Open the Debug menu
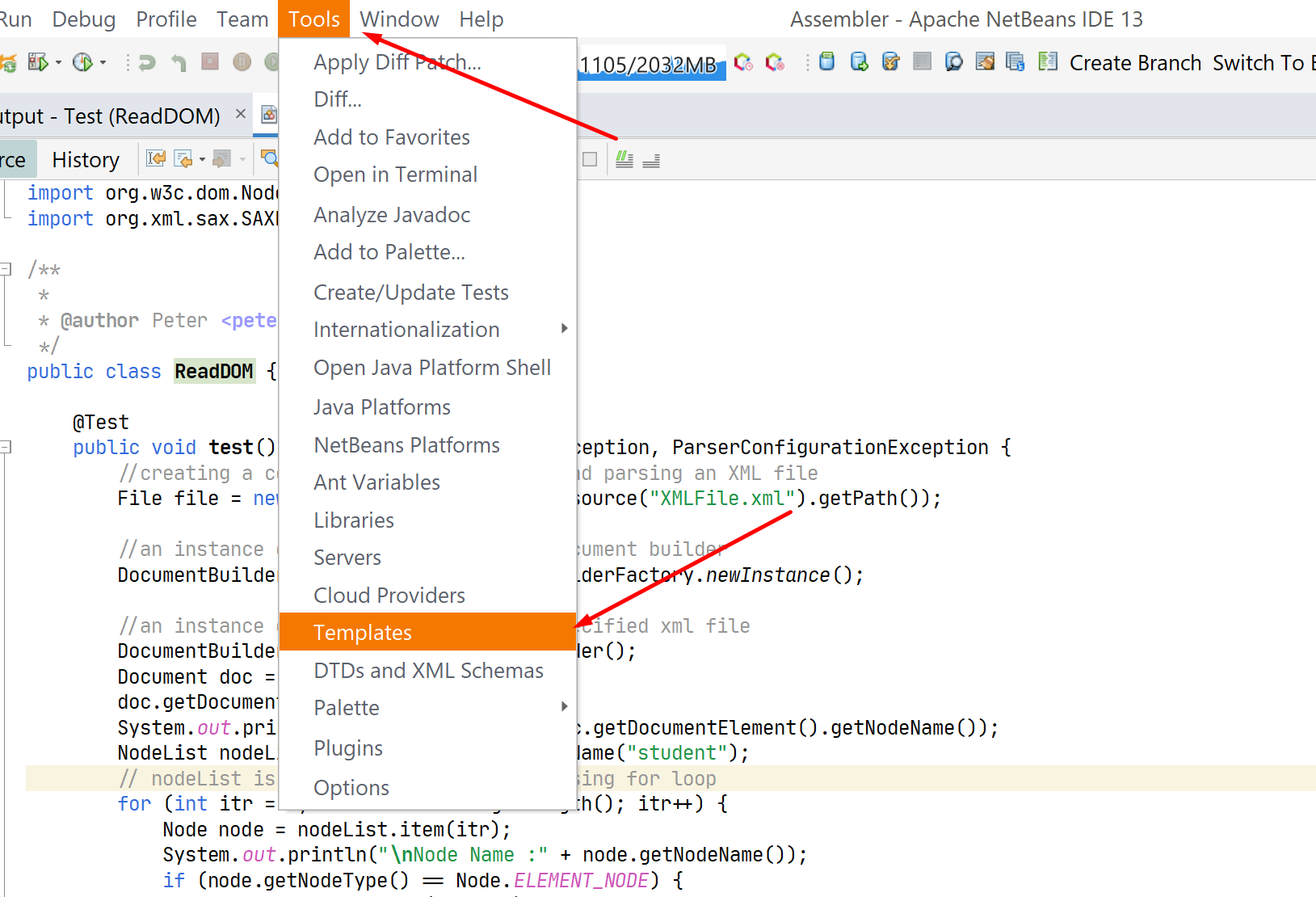1316x897 pixels. pos(84,19)
